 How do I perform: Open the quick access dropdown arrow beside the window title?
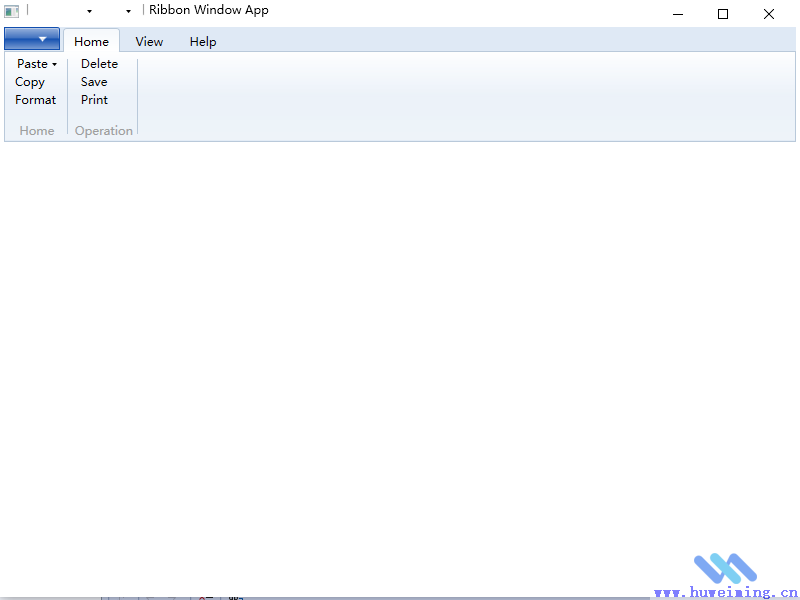click(128, 11)
